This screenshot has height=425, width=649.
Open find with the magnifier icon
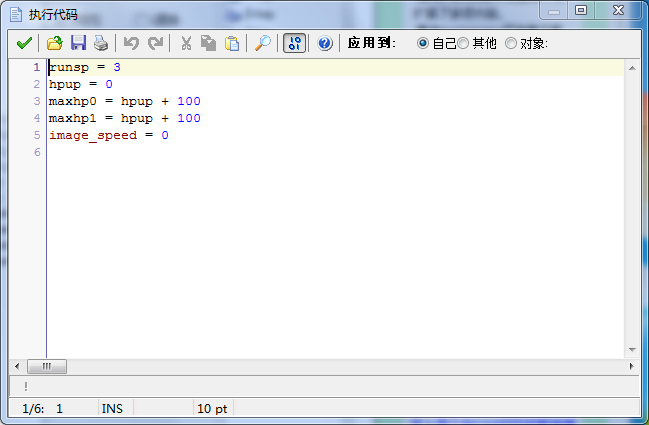[x=262, y=43]
